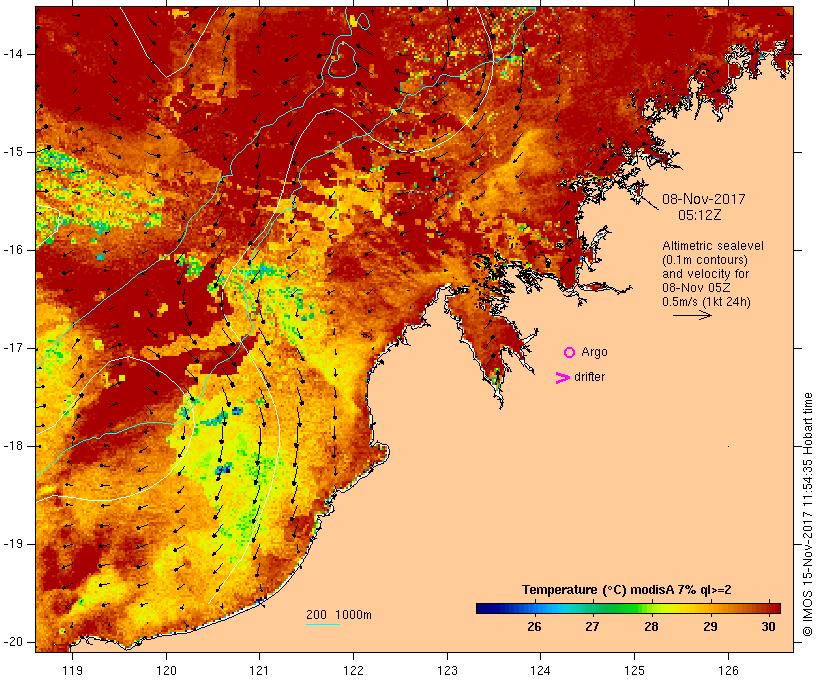This screenshot has height=680, width=820.
Task: Click the longitude axis label 121
Action: pyautogui.click(x=259, y=671)
